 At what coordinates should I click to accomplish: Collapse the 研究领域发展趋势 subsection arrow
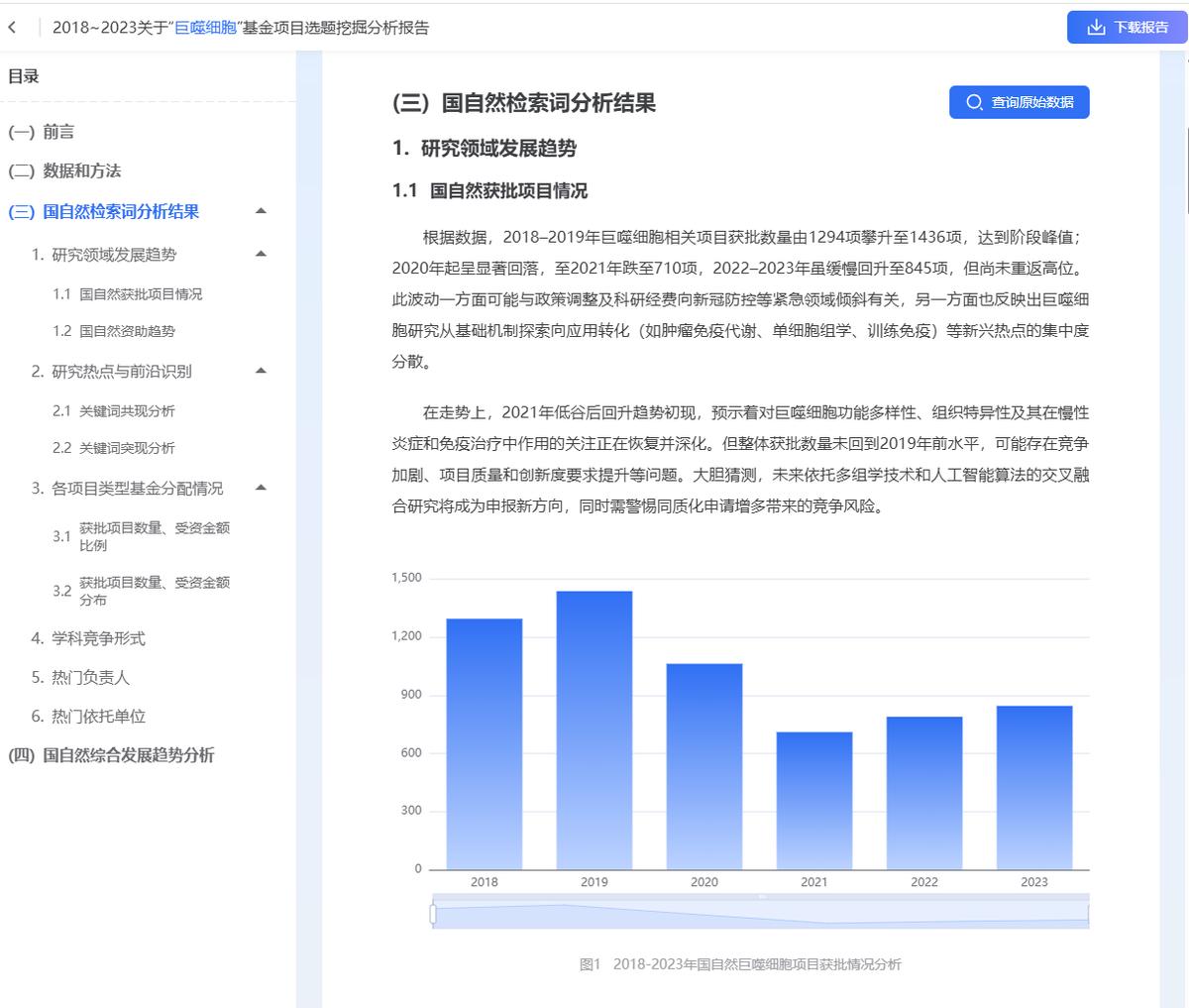tap(261, 253)
